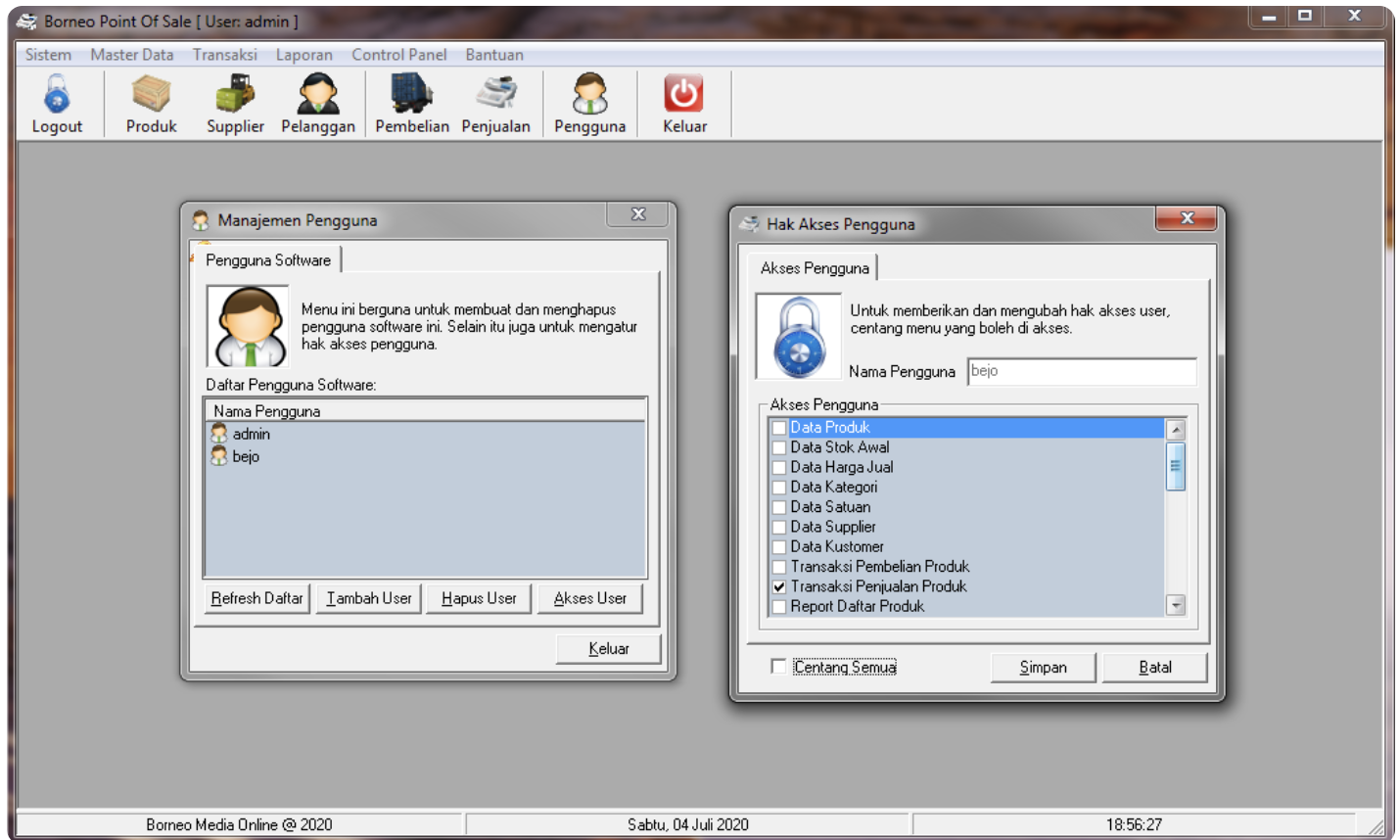Check the Data Produk checkbox
This screenshot has width=1400, height=840.
(x=779, y=428)
